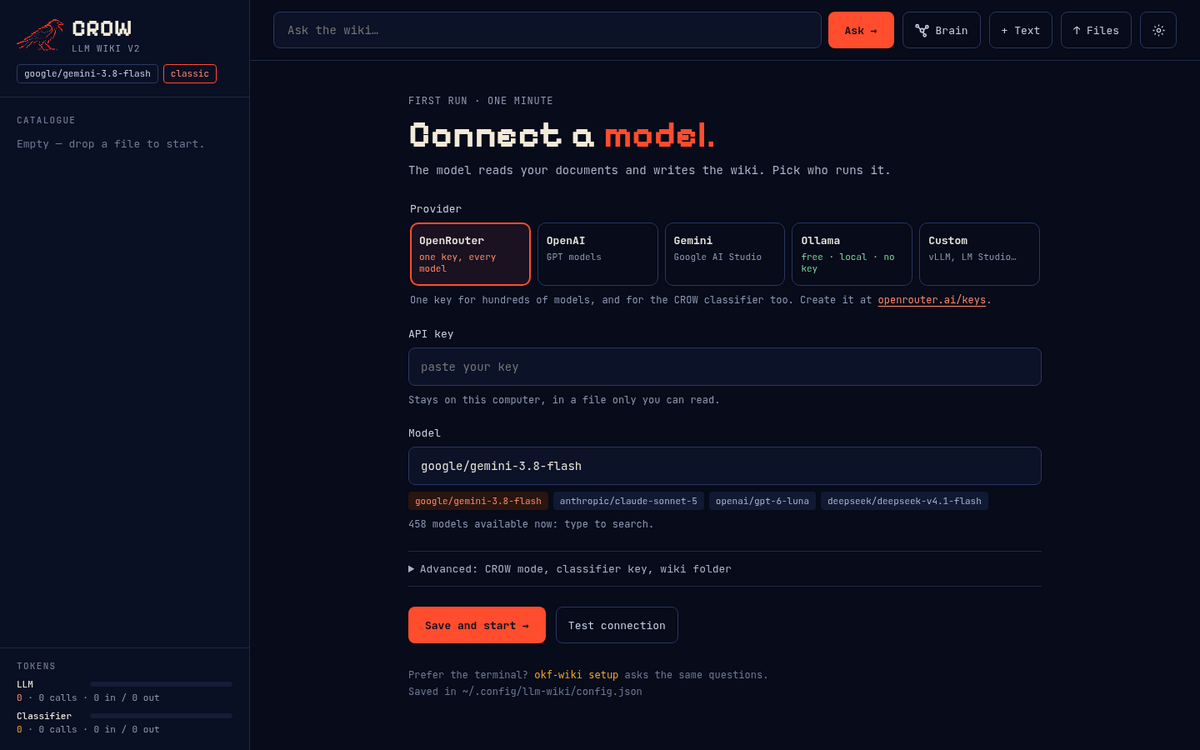Click the 'okf-wiki setup' command text
Screen dimensions: 1200x750
tap(576, 675)
